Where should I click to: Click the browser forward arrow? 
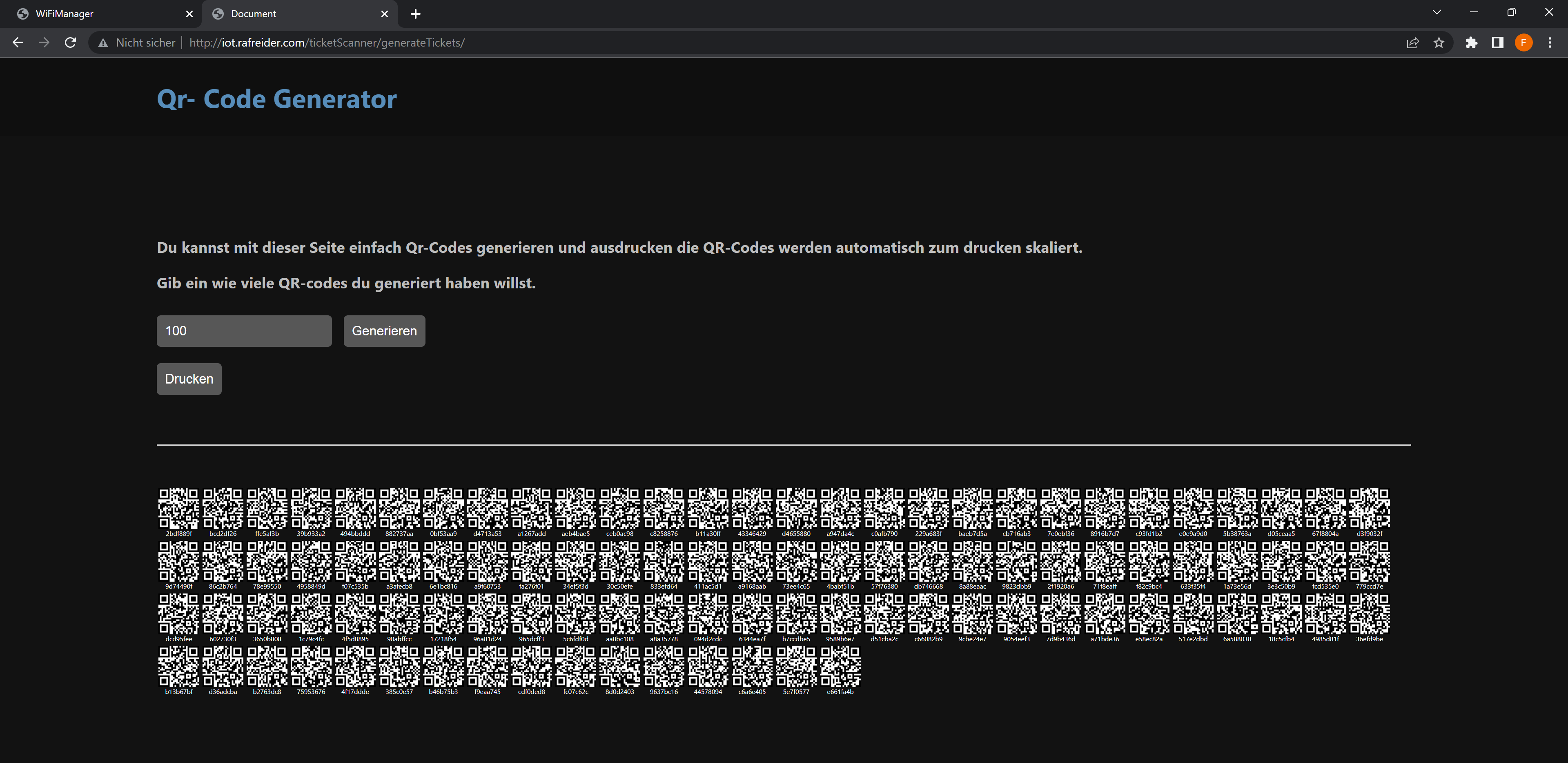click(x=44, y=42)
